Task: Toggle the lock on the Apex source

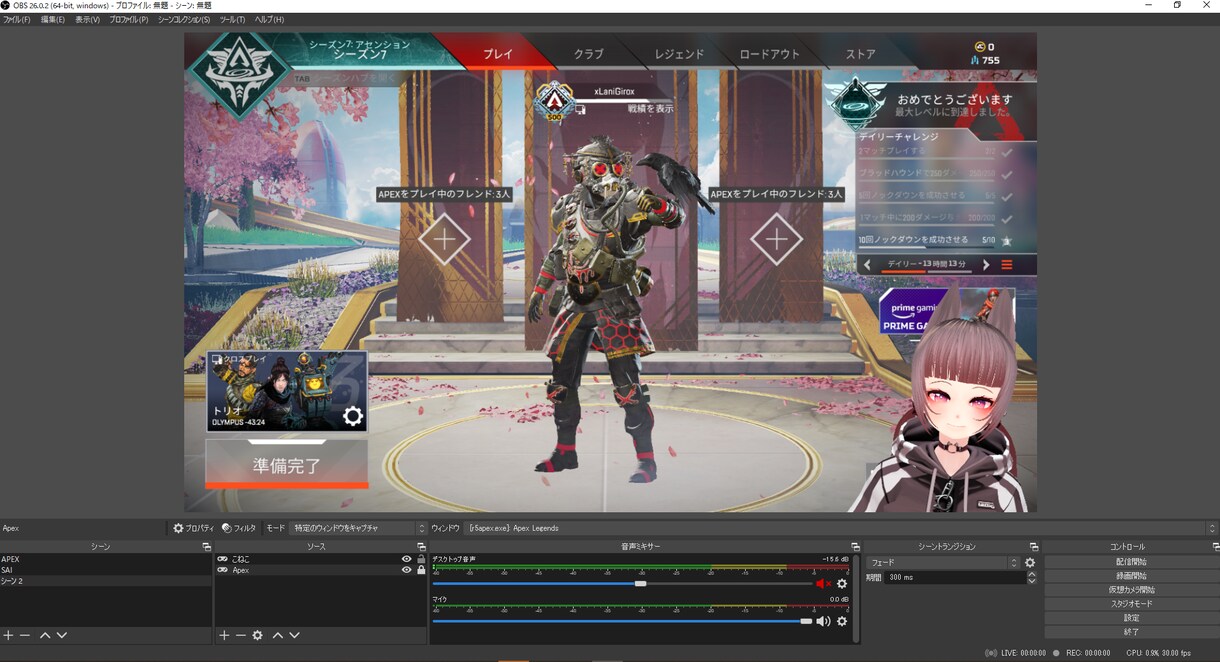Action: click(x=421, y=570)
